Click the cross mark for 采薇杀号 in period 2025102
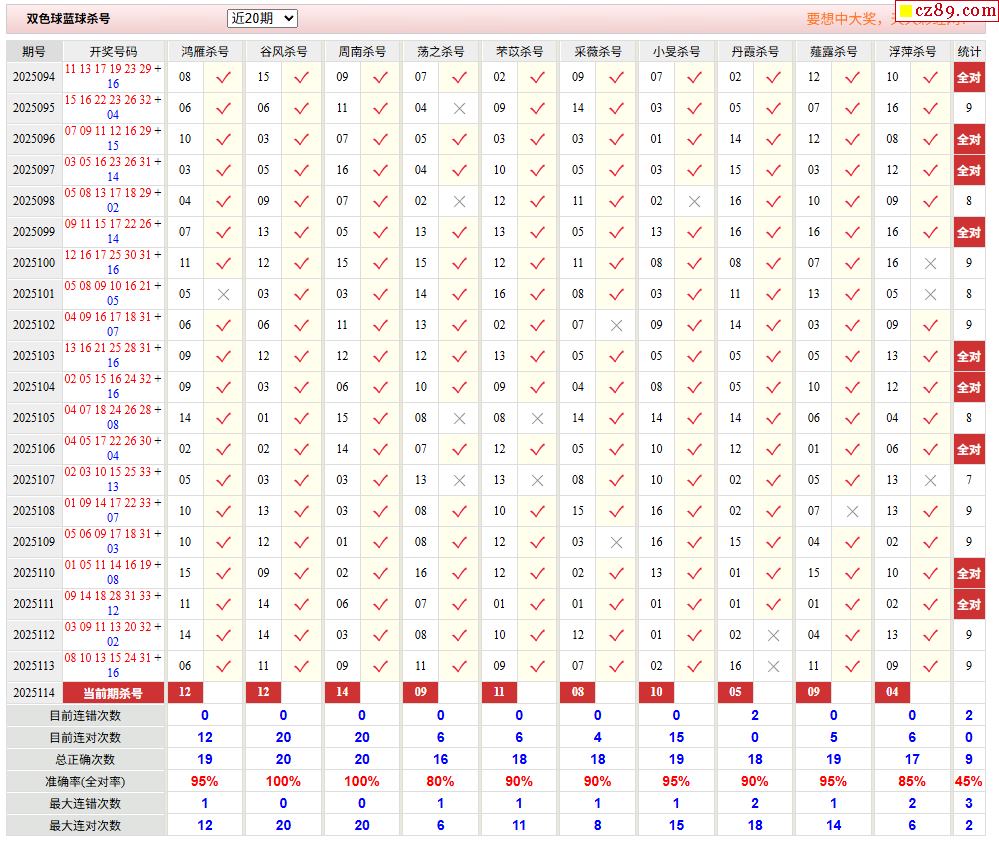Image resolution: width=999 pixels, height=842 pixels. click(616, 325)
